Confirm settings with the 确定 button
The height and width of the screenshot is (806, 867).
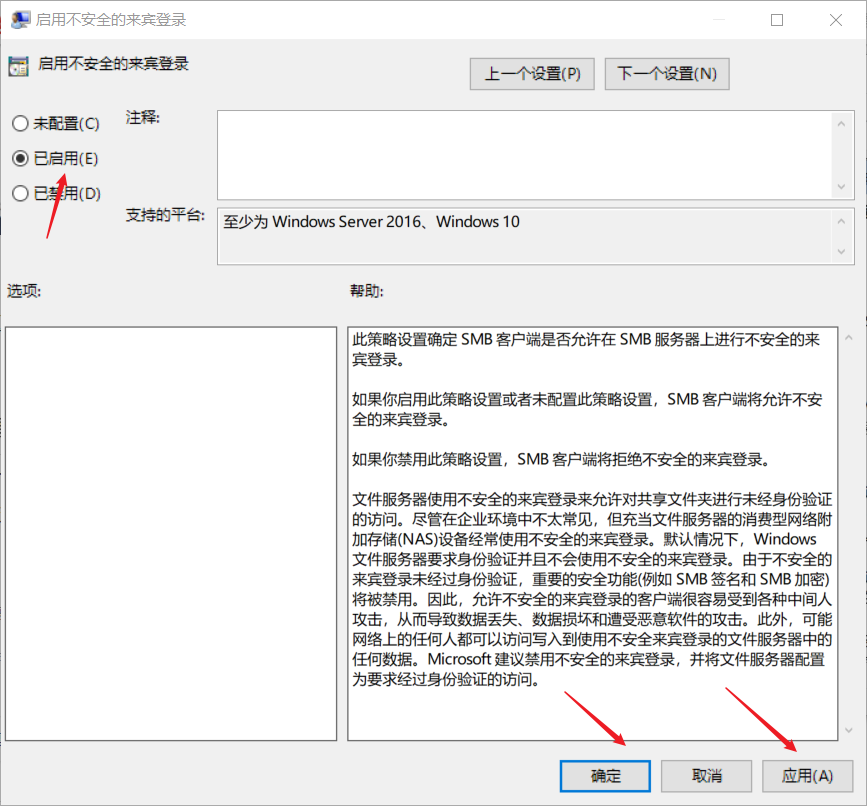click(604, 776)
